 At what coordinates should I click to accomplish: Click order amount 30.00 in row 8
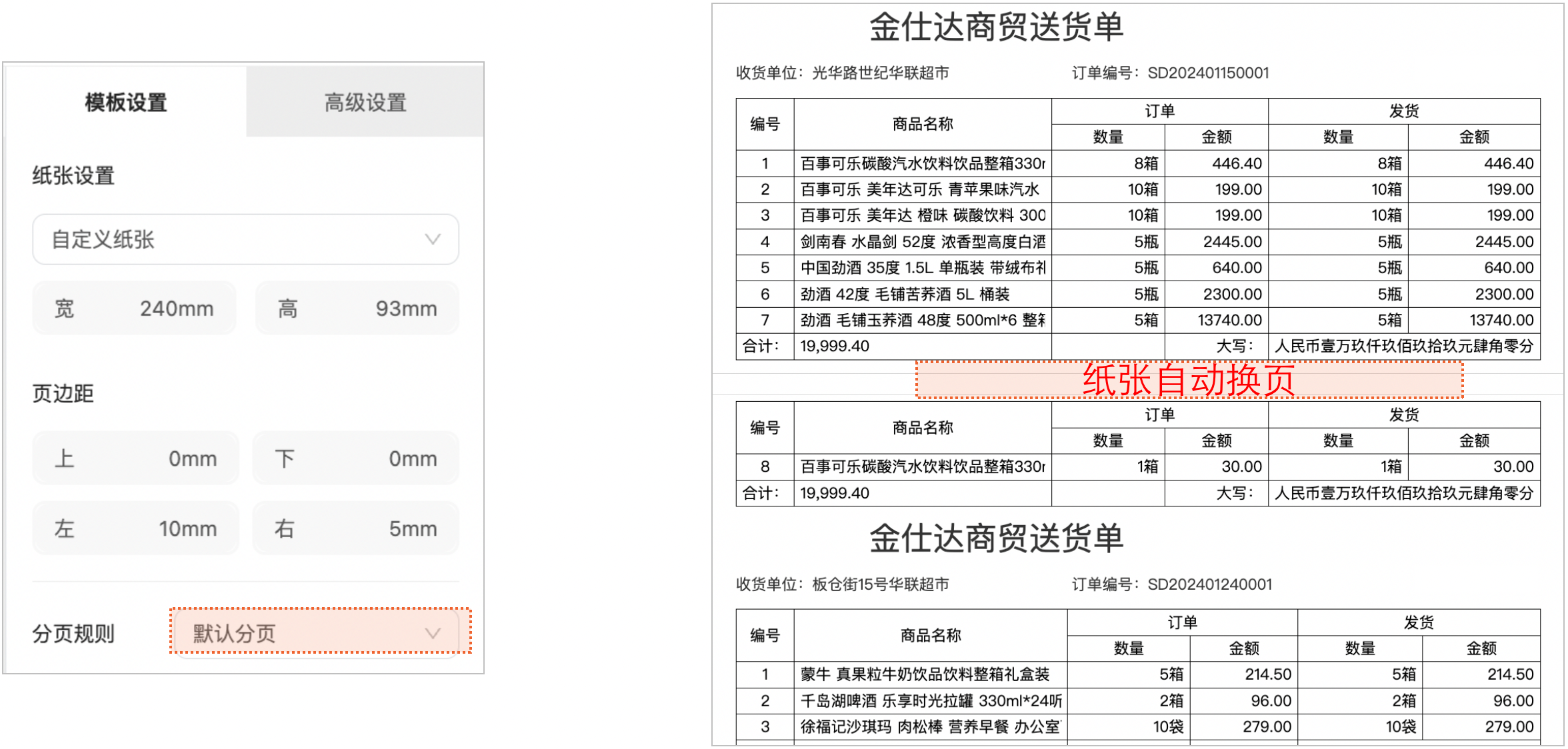(1241, 466)
